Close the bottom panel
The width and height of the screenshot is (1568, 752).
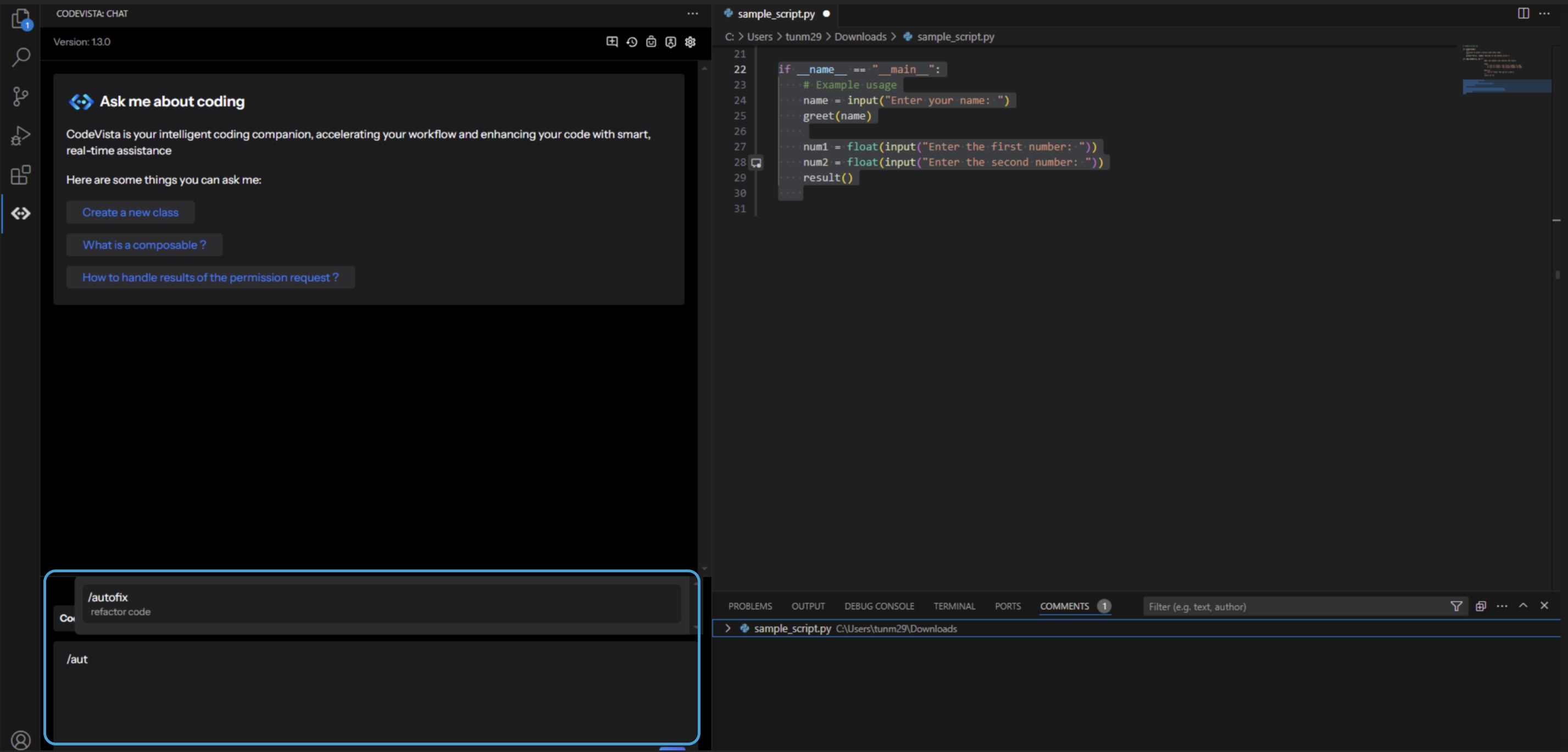pyautogui.click(x=1544, y=606)
